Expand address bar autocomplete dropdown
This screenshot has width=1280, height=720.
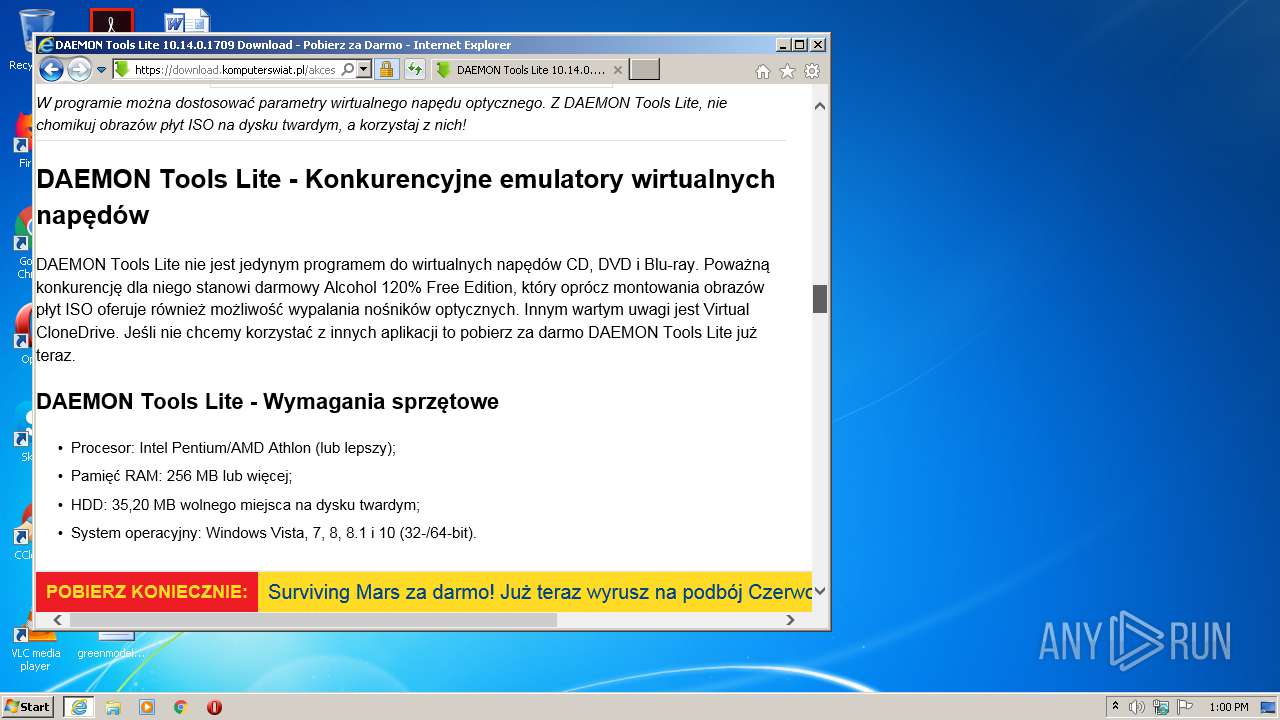(x=364, y=70)
